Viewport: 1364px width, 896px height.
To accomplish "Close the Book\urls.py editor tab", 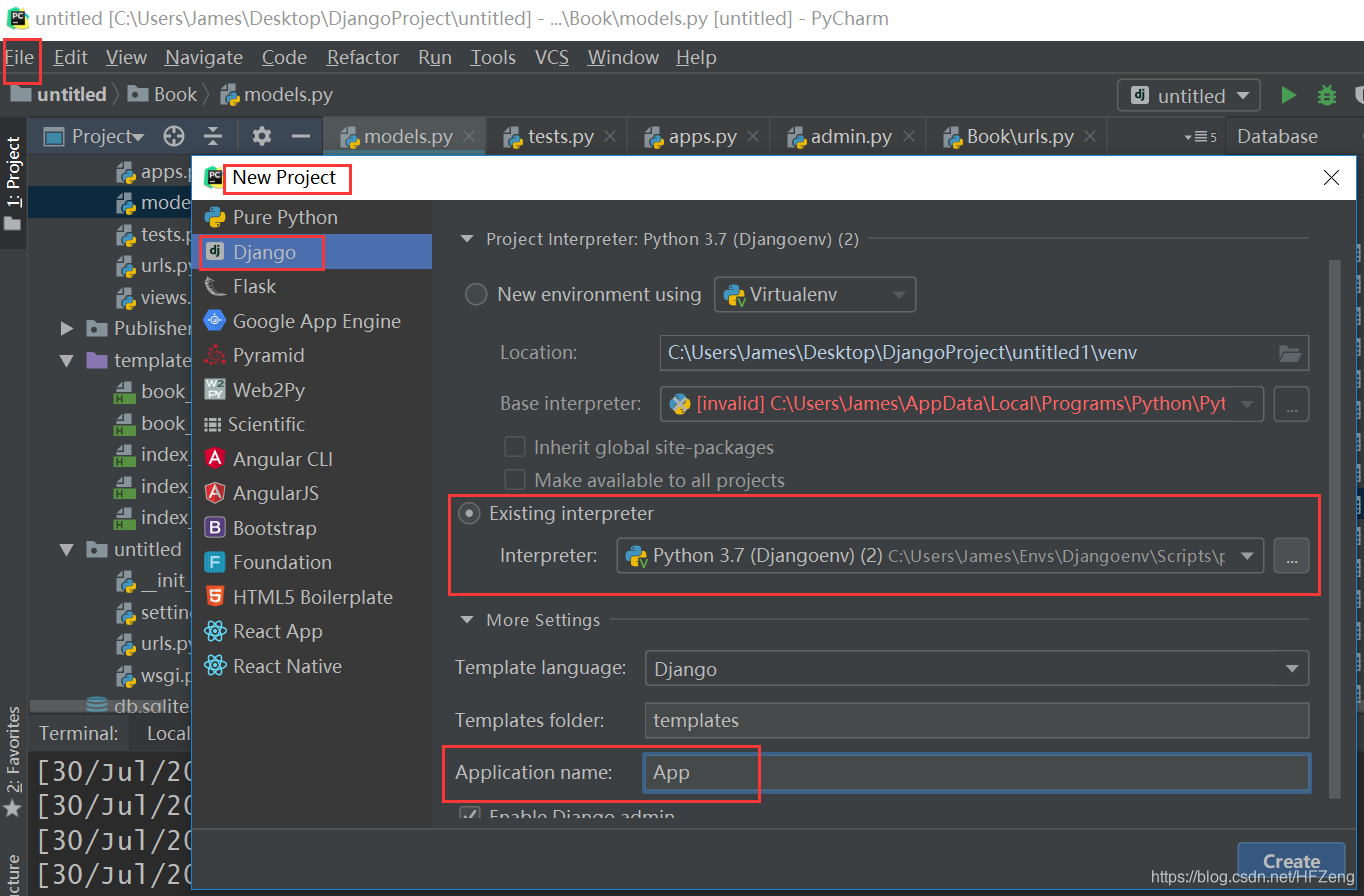I will (x=1090, y=137).
